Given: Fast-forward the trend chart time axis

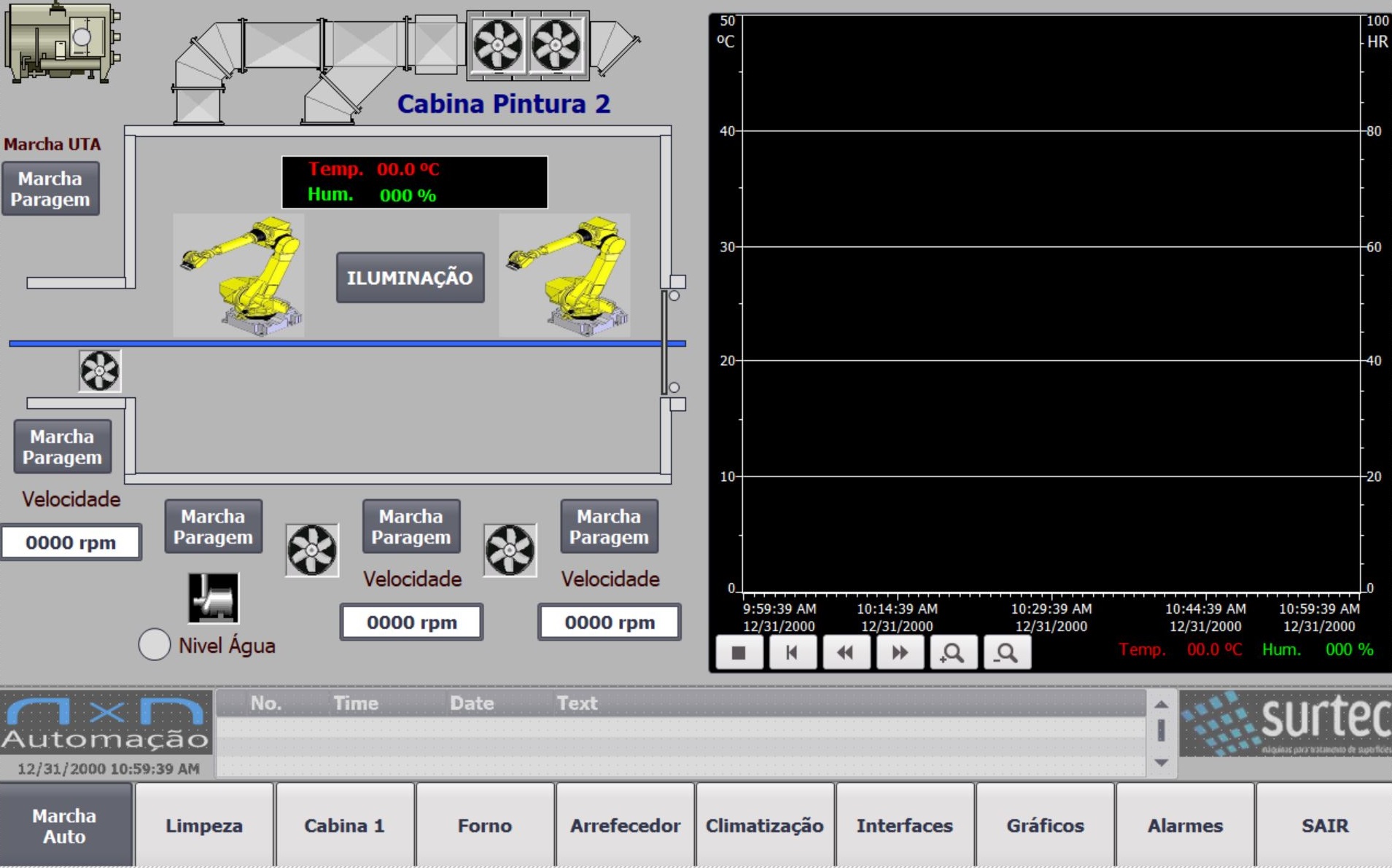Looking at the screenshot, I should click(x=900, y=652).
